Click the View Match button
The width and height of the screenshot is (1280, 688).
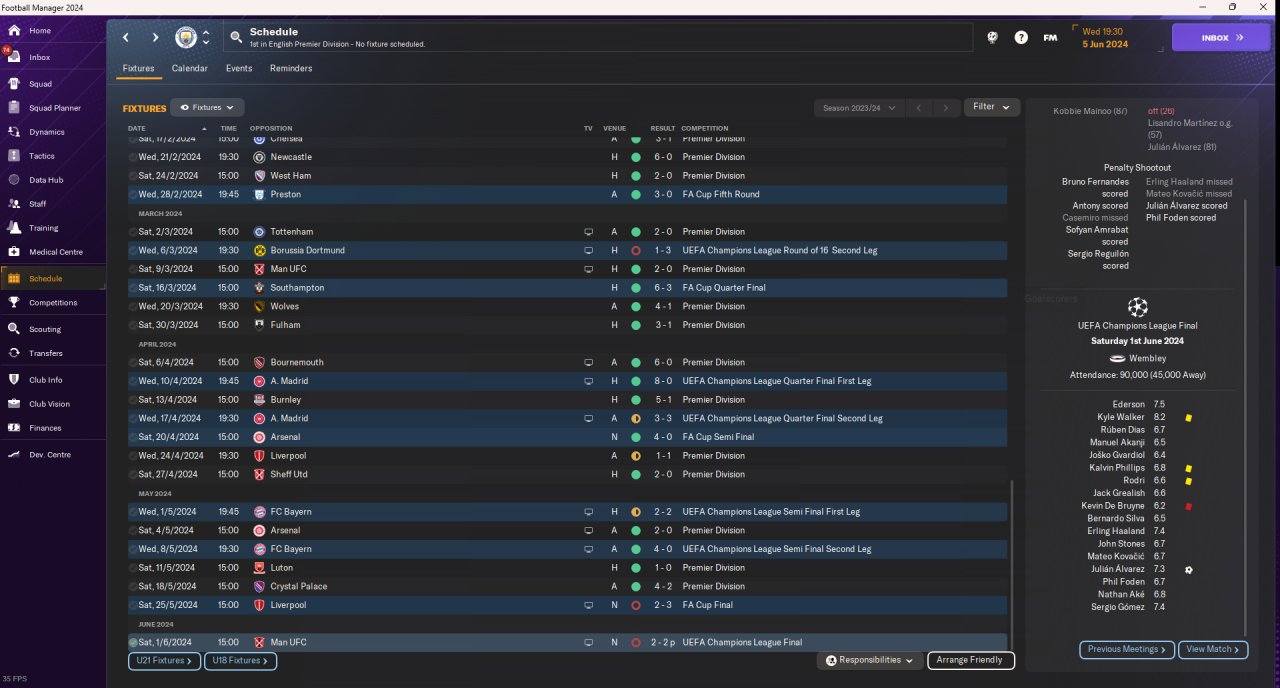coord(1213,649)
